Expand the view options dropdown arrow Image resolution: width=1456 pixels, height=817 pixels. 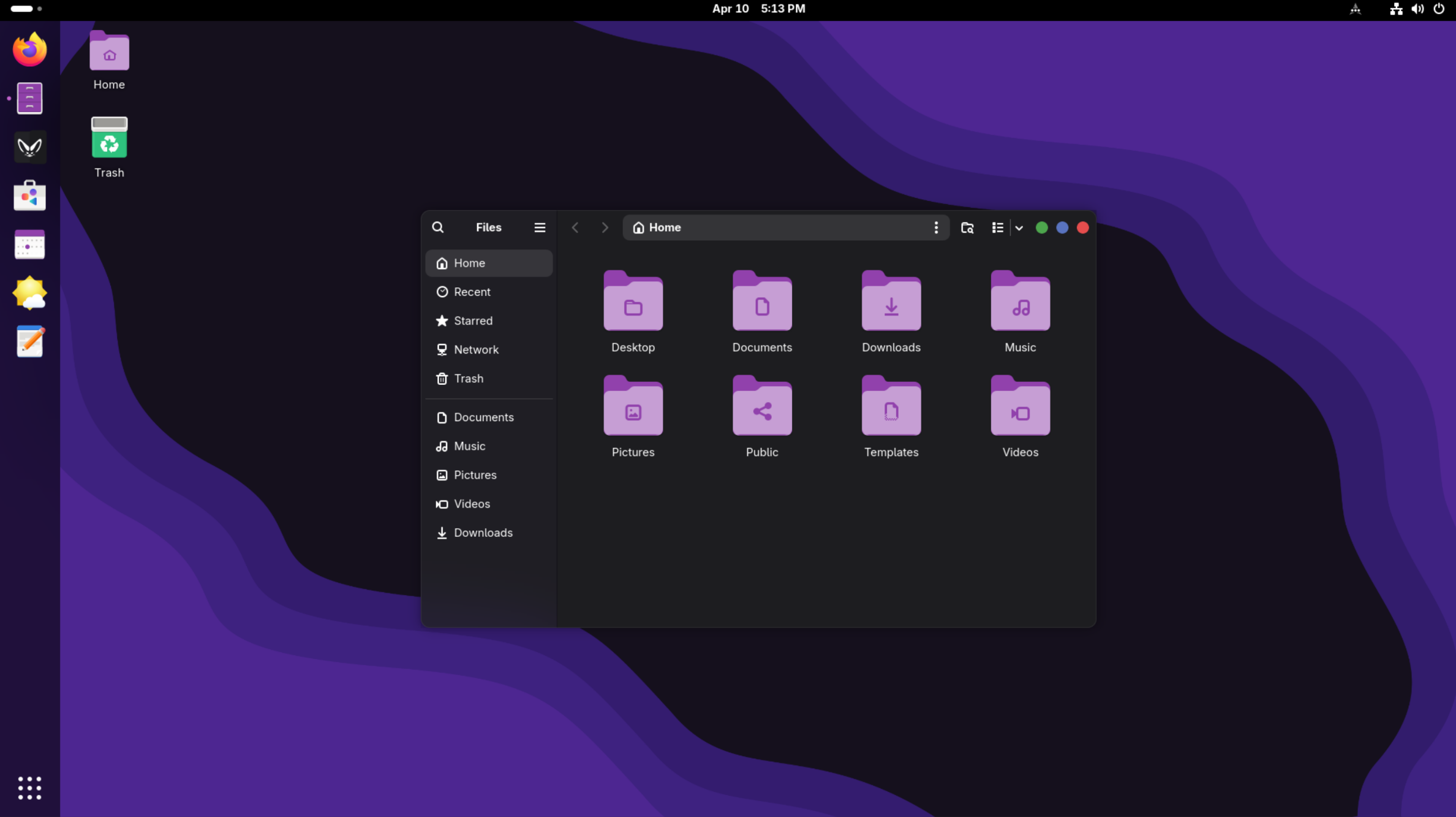pyautogui.click(x=1019, y=227)
